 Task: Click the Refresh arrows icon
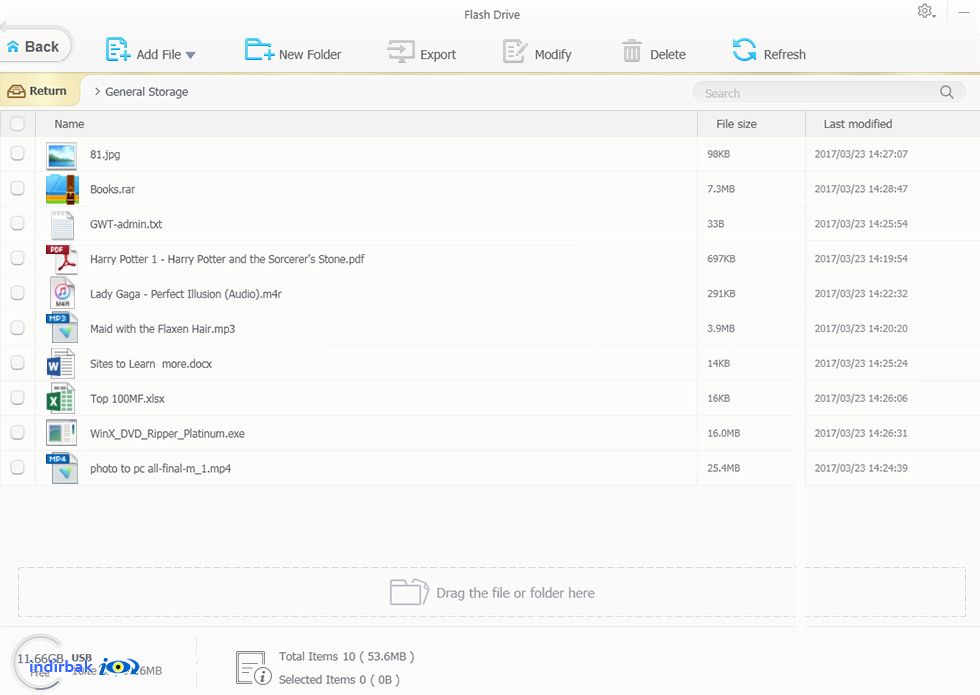coord(744,50)
